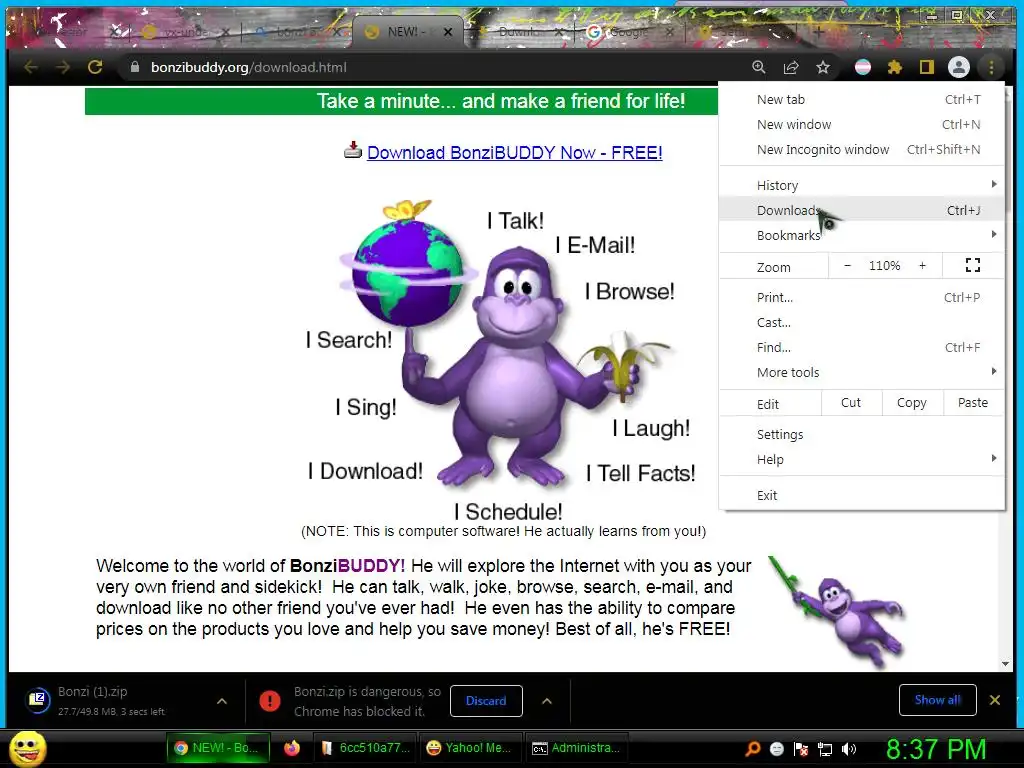The height and width of the screenshot is (768, 1024).
Task: Click the network tray icon
Action: tap(825, 748)
